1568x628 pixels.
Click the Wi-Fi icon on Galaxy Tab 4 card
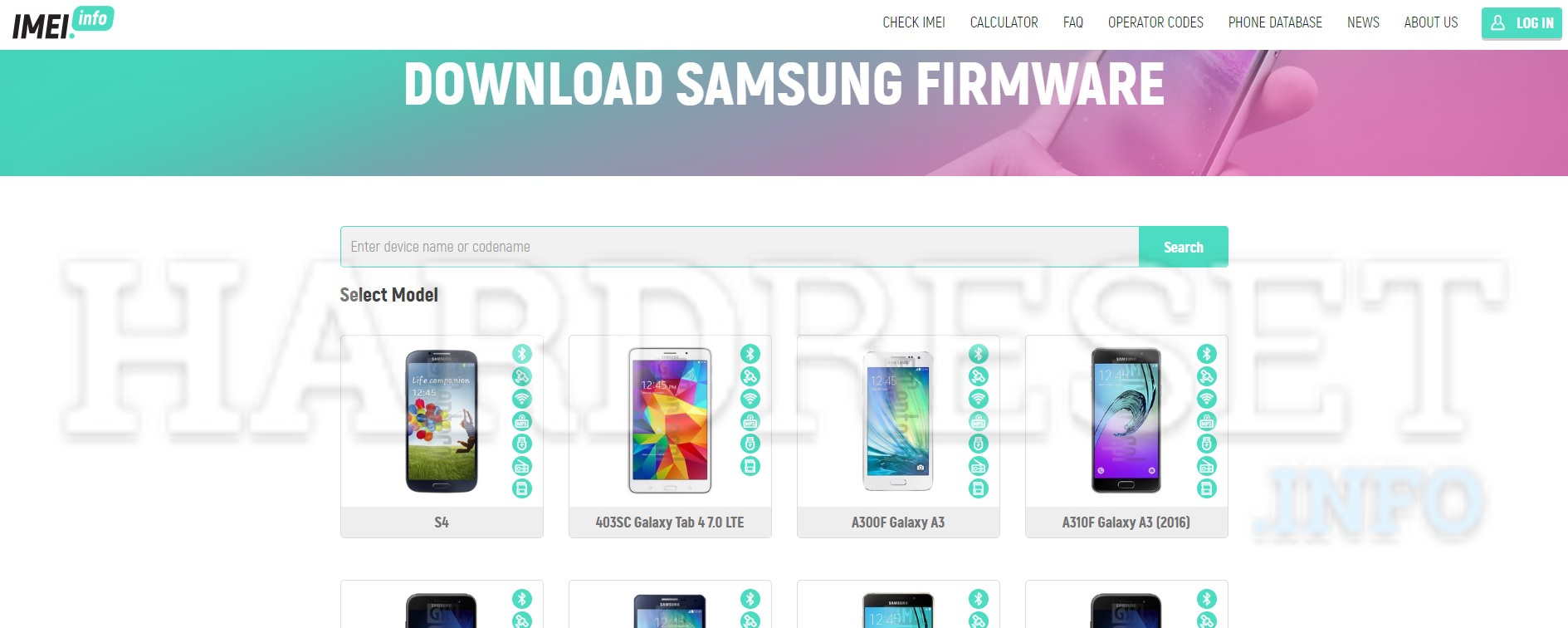(x=750, y=399)
